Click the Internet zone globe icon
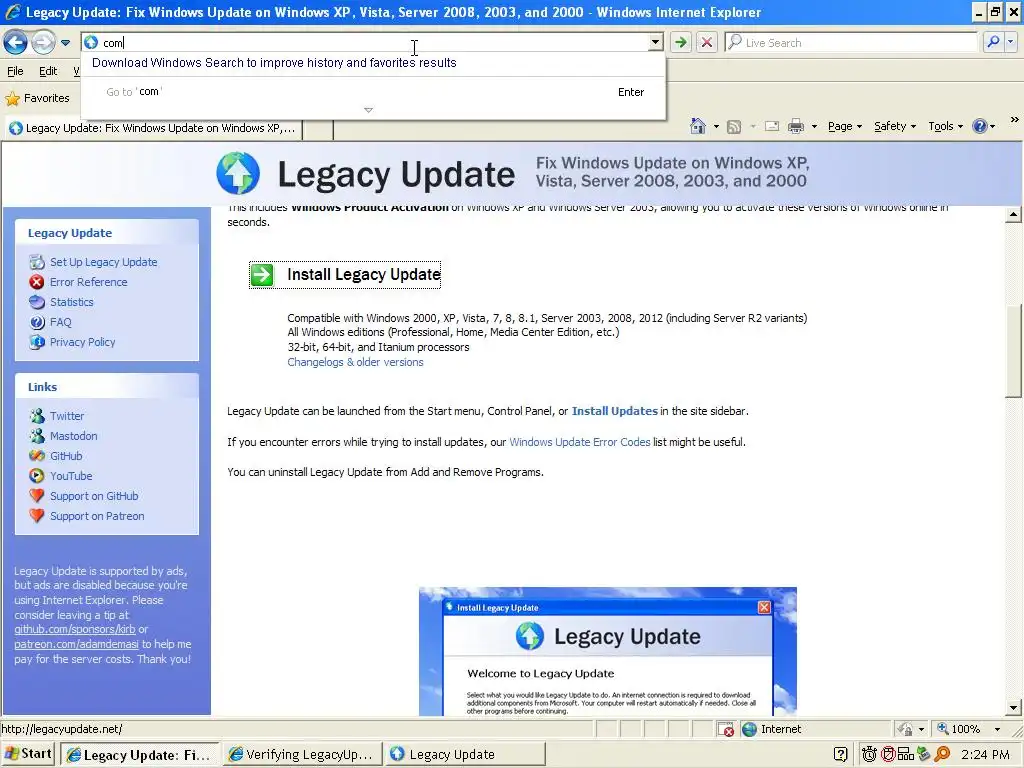Screen dimensions: 1024x768 750,729
